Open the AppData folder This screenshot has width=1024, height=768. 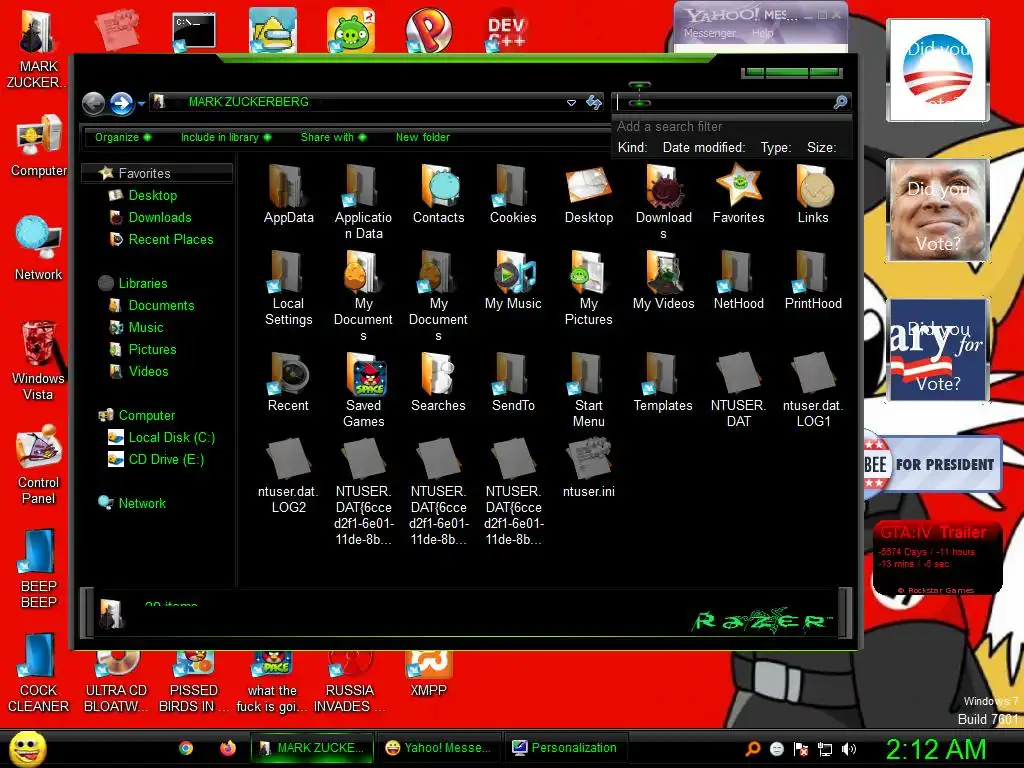pos(288,194)
